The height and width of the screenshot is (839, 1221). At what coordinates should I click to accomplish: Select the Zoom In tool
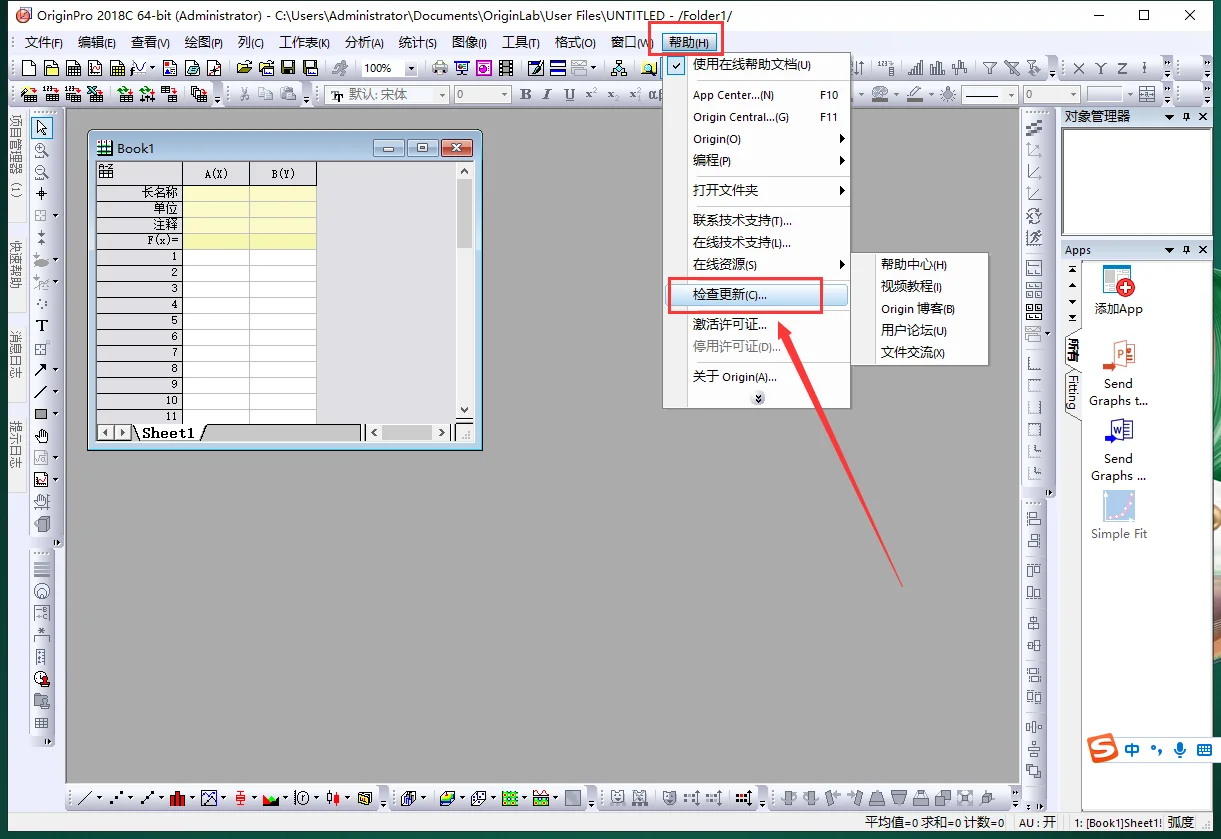[42, 150]
